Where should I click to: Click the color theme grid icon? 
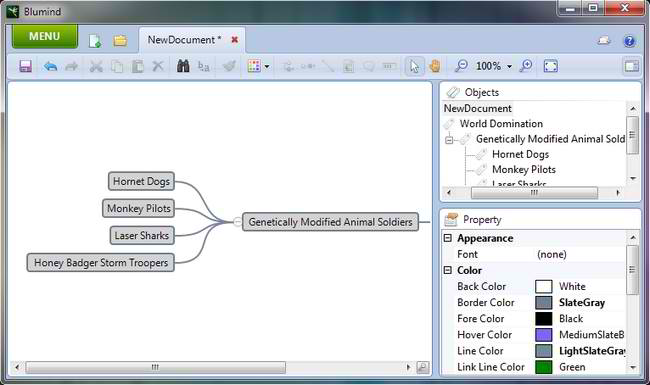(x=254, y=66)
